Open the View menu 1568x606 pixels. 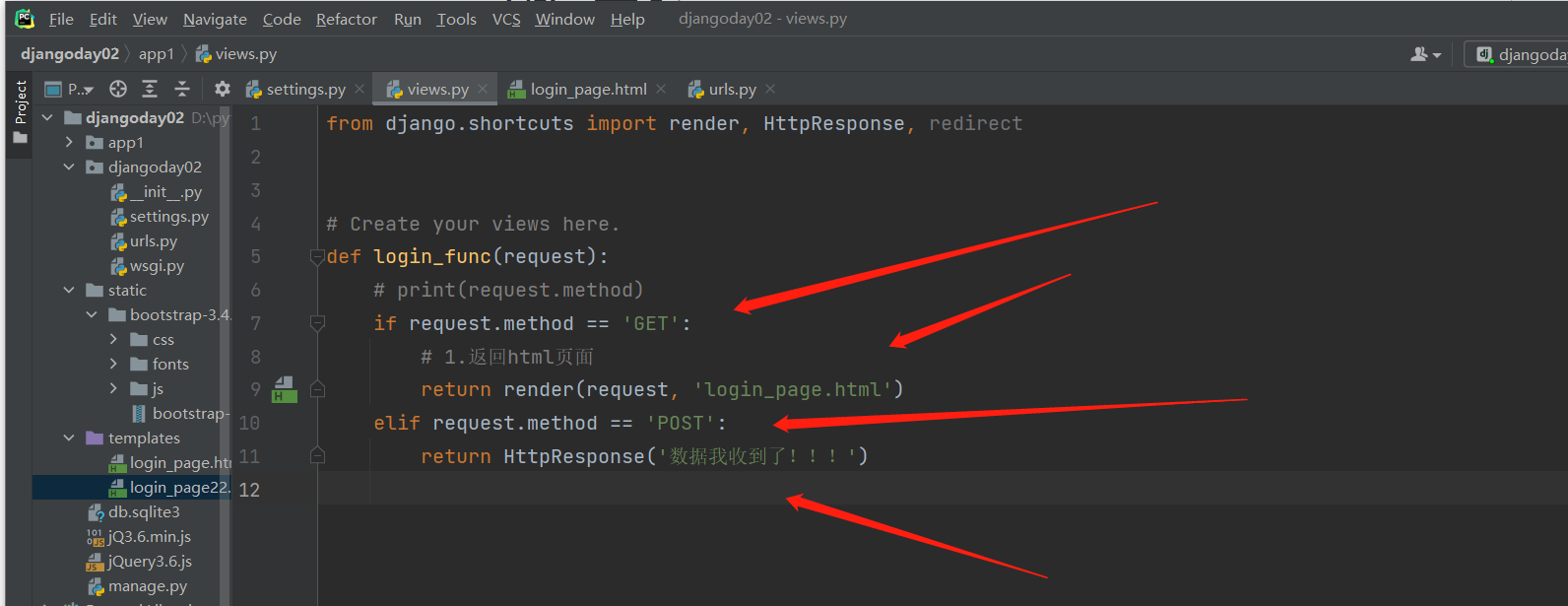150,19
